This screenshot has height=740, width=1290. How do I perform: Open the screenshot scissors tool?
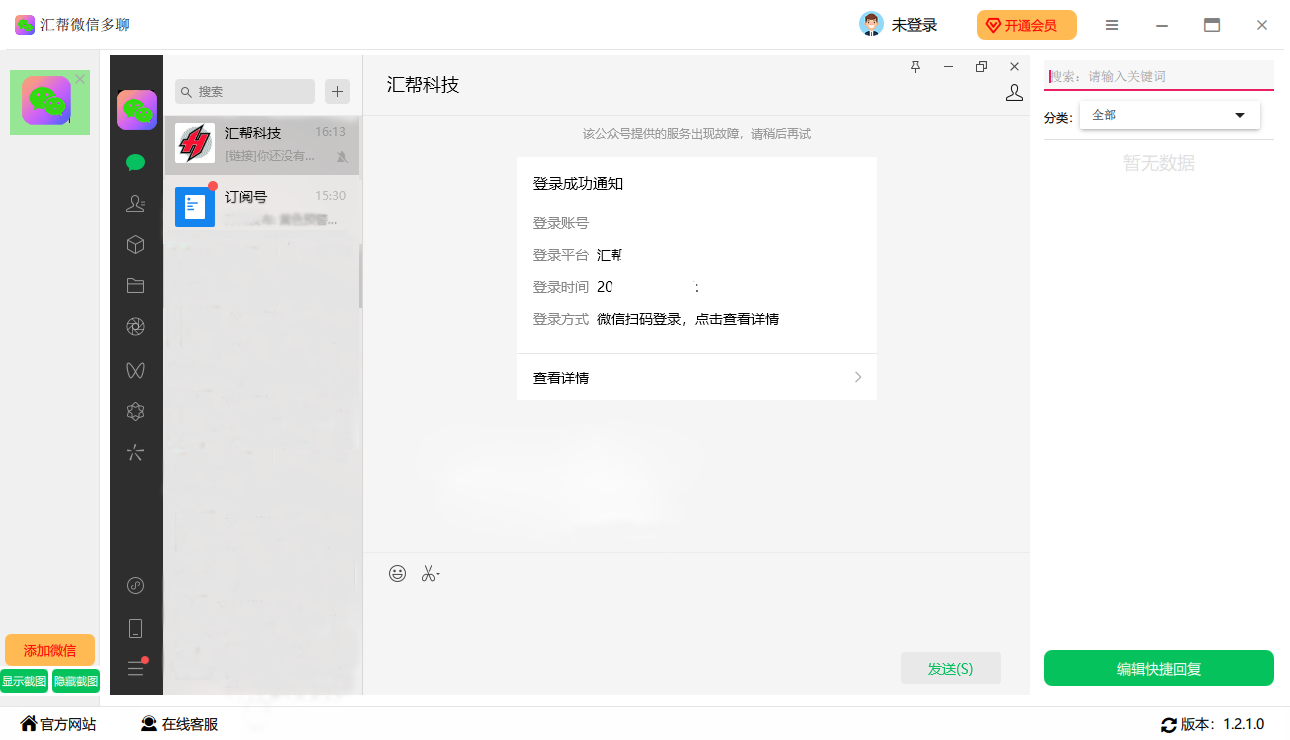tap(430, 574)
